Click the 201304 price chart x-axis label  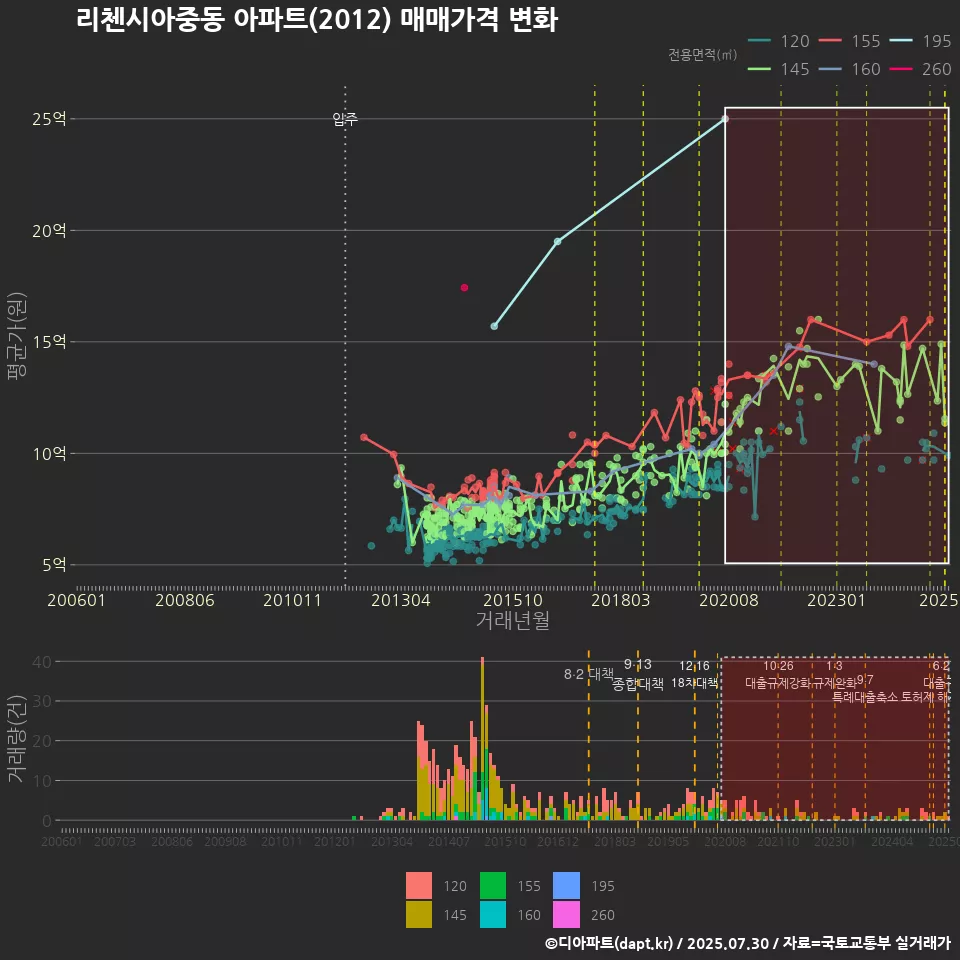(401, 600)
